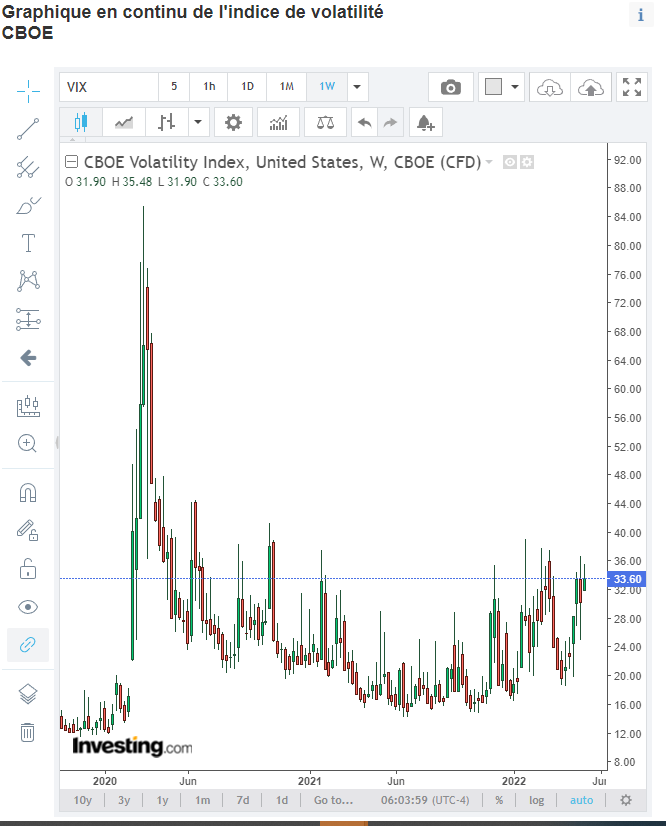Open the series title dropdown arrow
The width and height of the screenshot is (666, 826).
[x=489, y=162]
